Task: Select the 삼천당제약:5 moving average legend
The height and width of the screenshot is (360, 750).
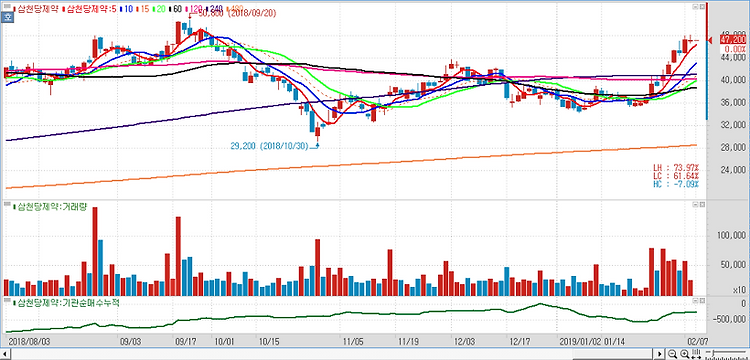Action: tap(90, 9)
